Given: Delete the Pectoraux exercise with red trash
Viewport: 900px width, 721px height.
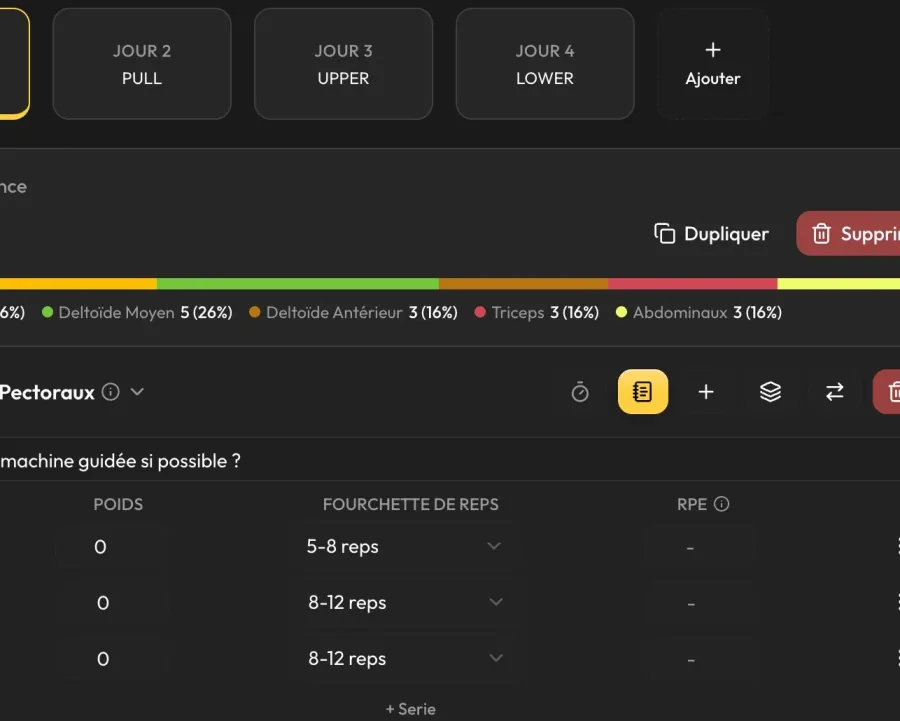Looking at the screenshot, I should click(x=887, y=392).
